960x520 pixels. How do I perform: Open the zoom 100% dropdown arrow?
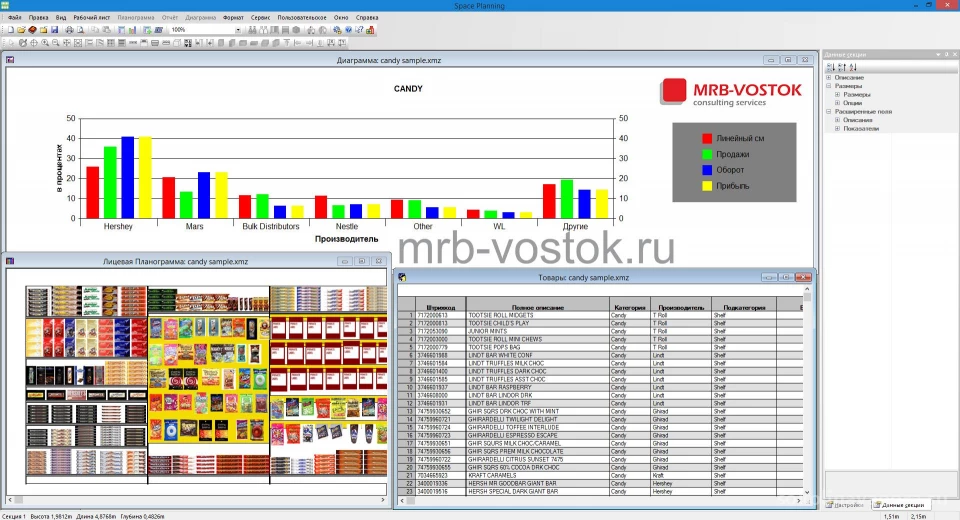(238, 29)
